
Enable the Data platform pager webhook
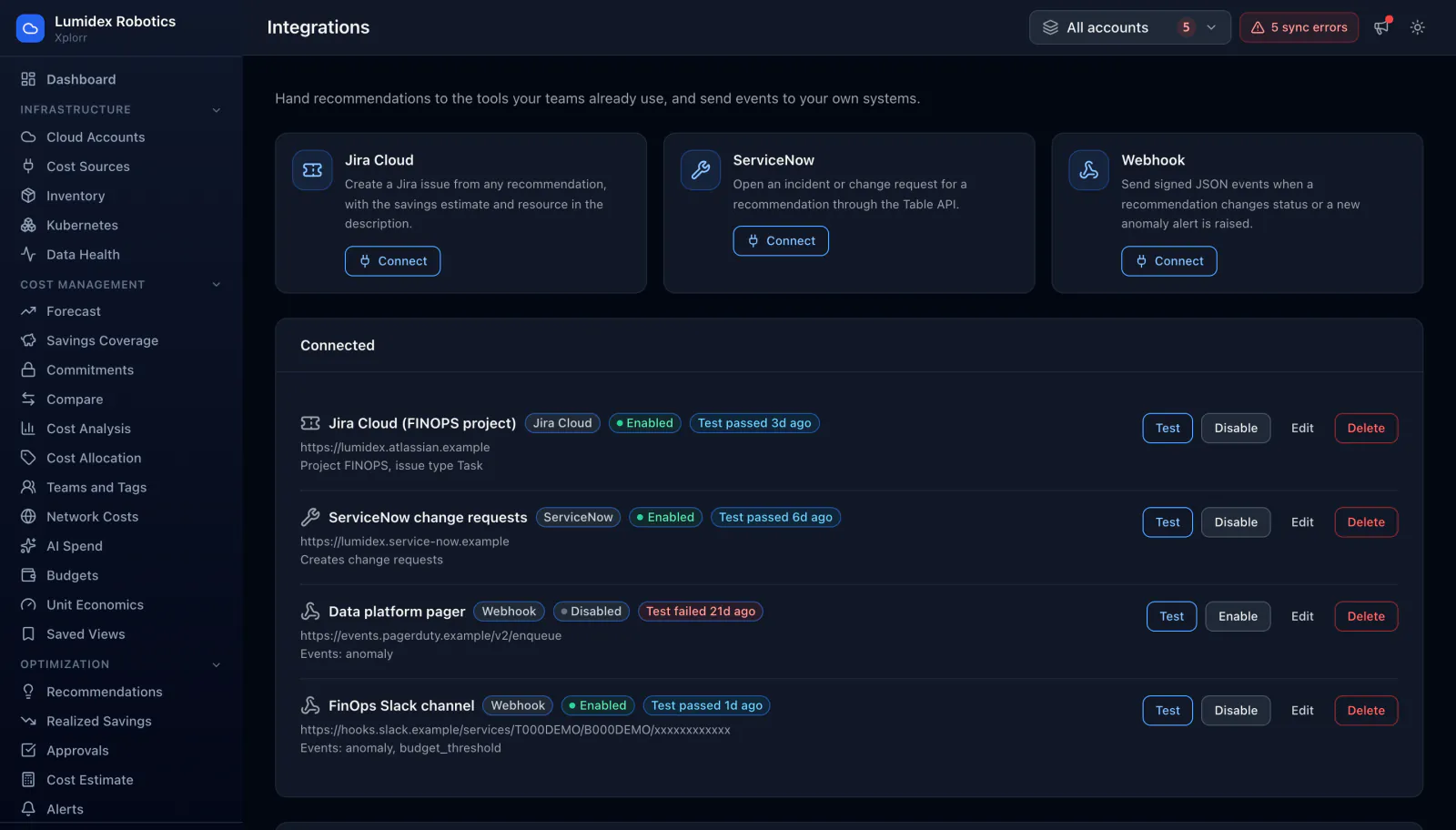(x=1238, y=616)
